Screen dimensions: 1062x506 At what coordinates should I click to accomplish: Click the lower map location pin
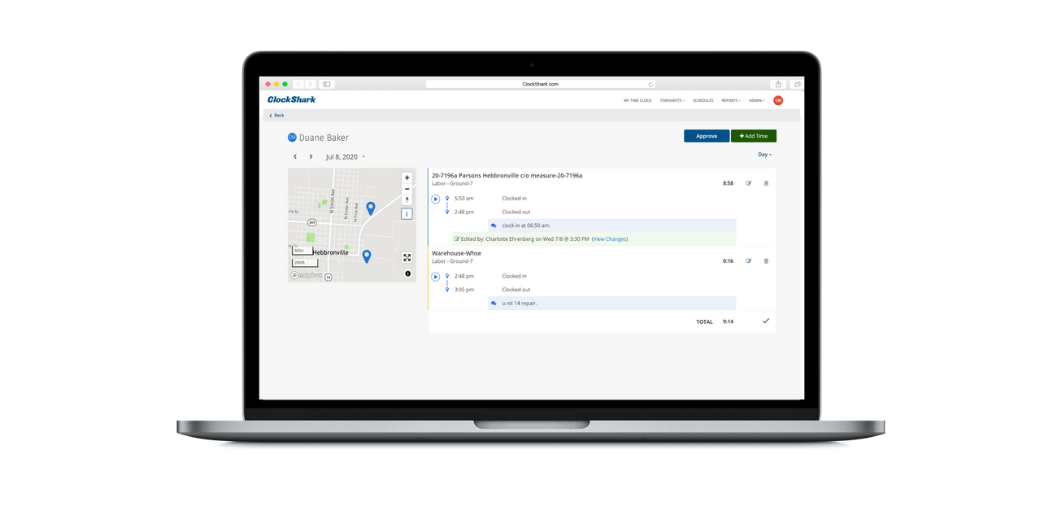(366, 257)
